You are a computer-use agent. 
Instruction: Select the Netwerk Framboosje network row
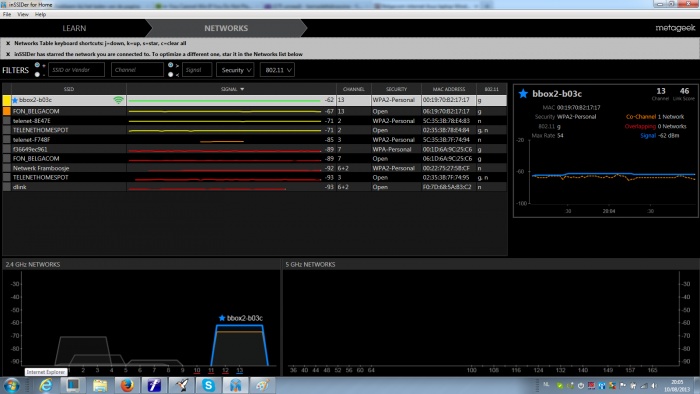tap(254, 168)
